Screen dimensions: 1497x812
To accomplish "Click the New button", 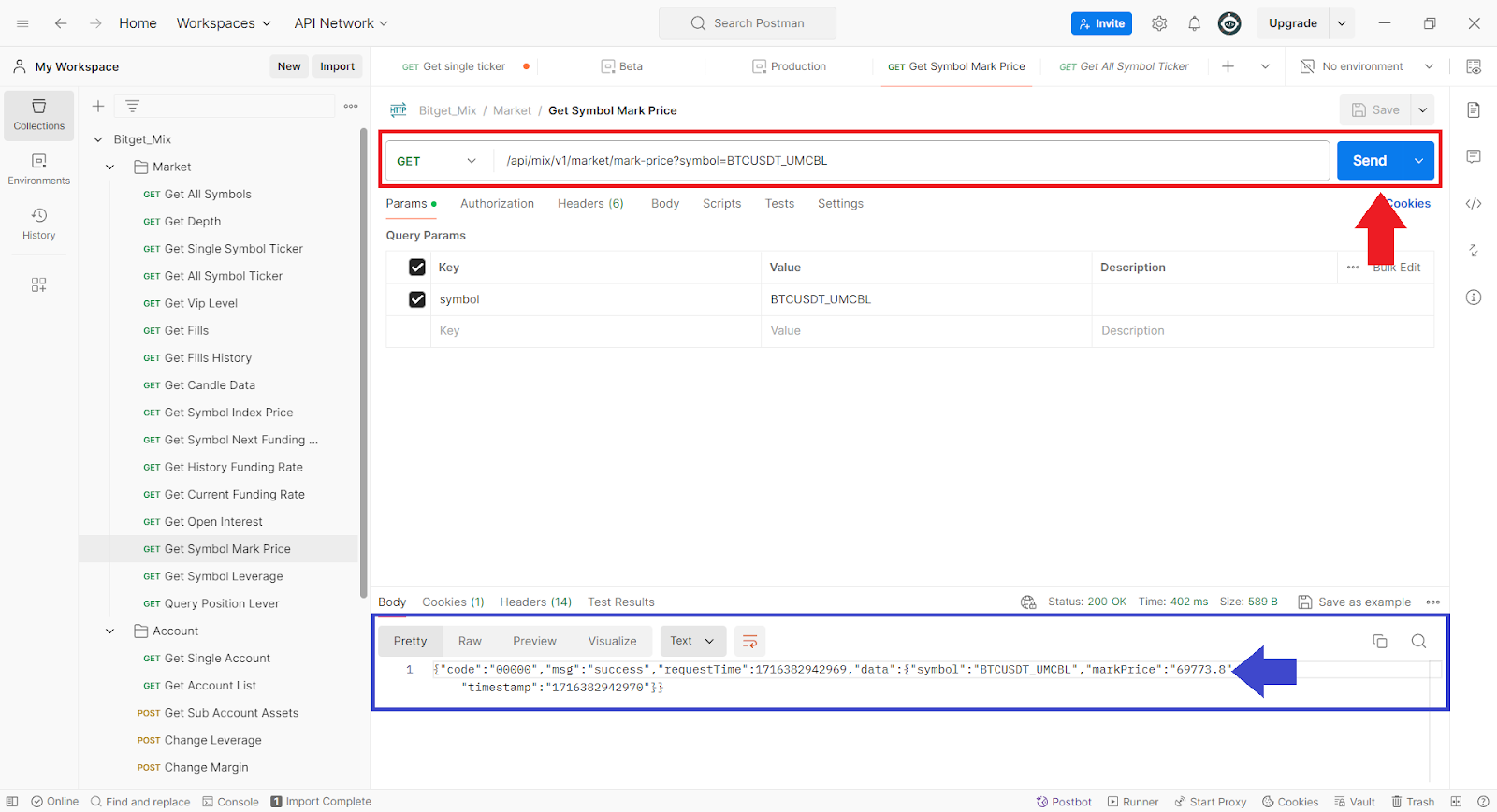I will pos(289,66).
